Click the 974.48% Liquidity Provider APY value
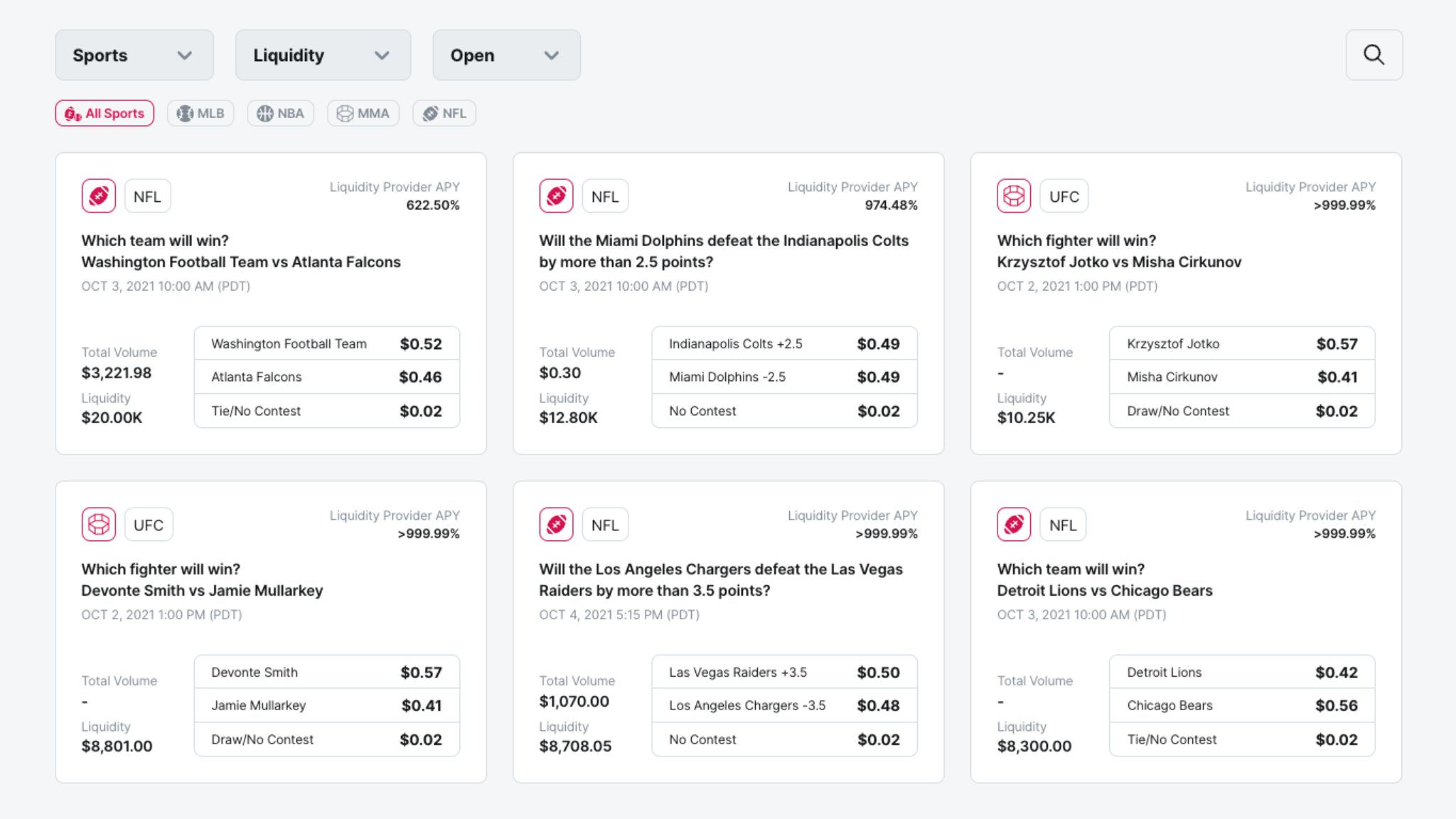 [x=891, y=205]
